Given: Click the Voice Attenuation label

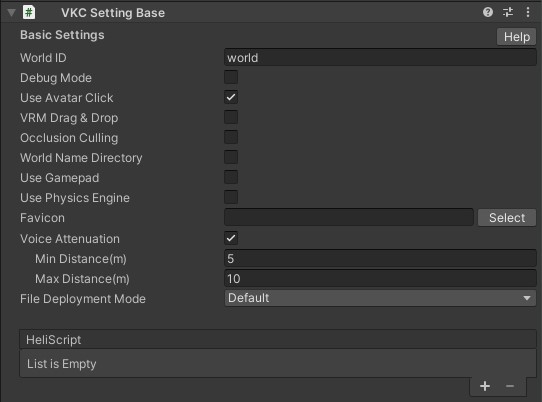Looking at the screenshot, I should click(x=70, y=239).
